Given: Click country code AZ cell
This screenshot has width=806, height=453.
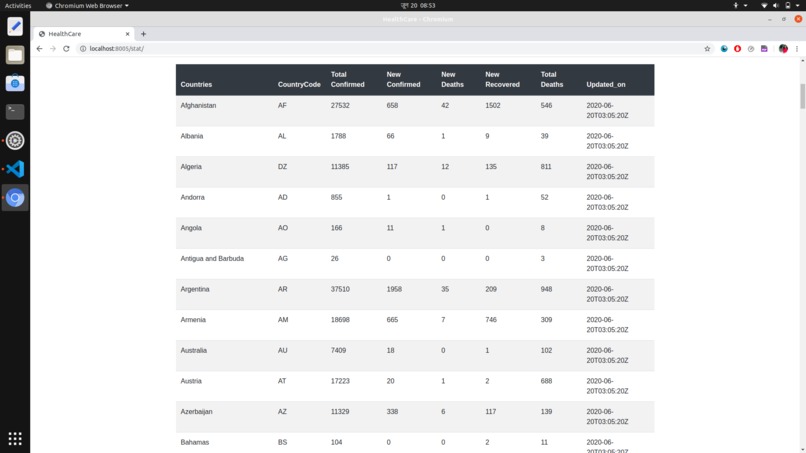Looking at the screenshot, I should point(282,412).
